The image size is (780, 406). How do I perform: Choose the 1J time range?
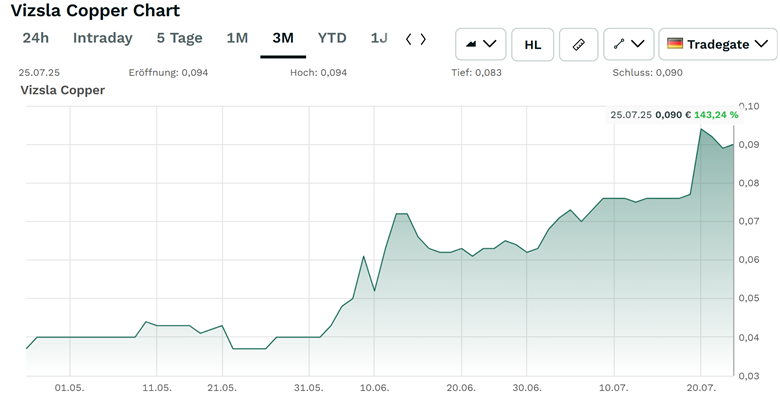(379, 38)
